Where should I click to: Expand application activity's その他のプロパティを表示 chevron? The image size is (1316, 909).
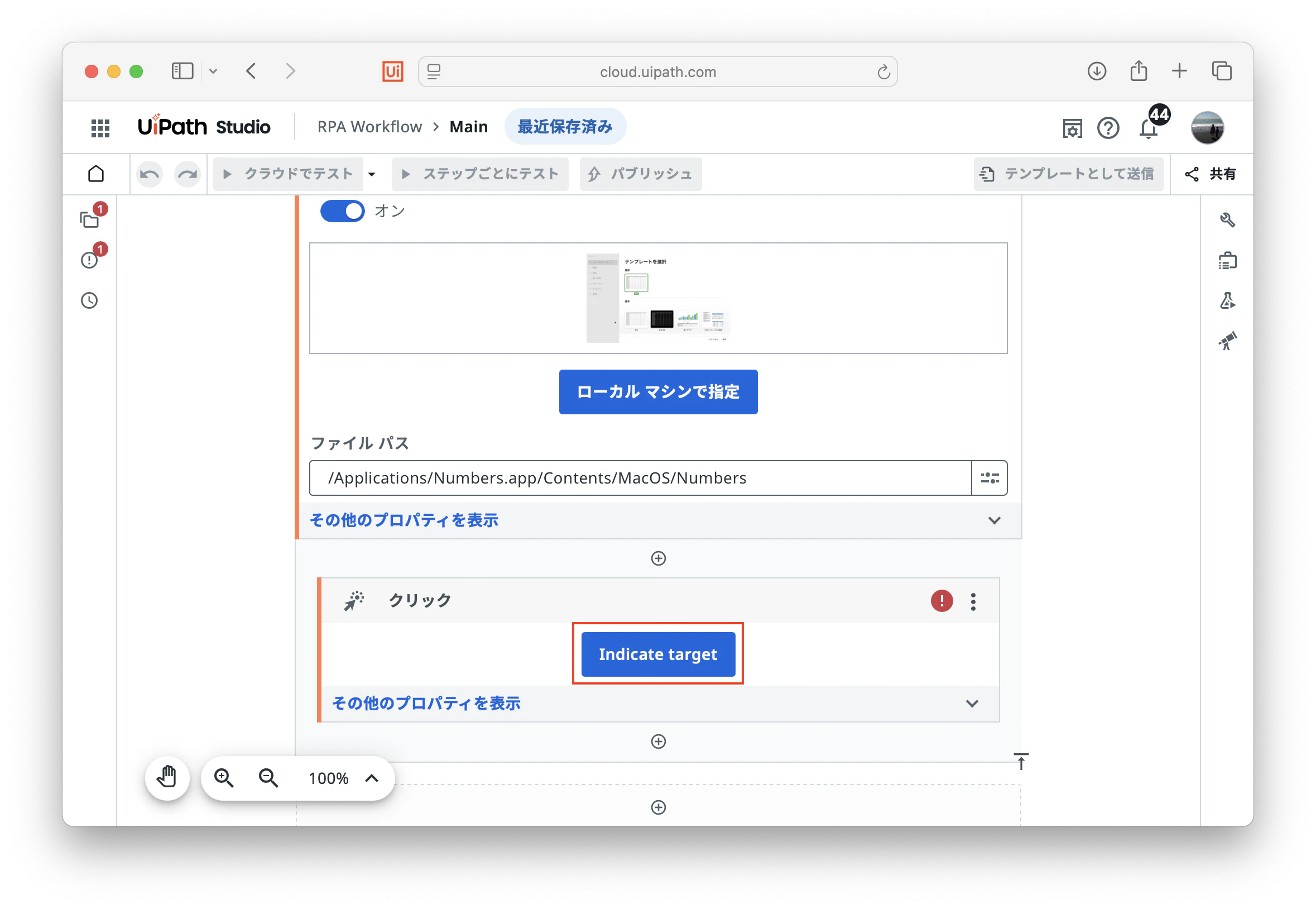pos(994,520)
